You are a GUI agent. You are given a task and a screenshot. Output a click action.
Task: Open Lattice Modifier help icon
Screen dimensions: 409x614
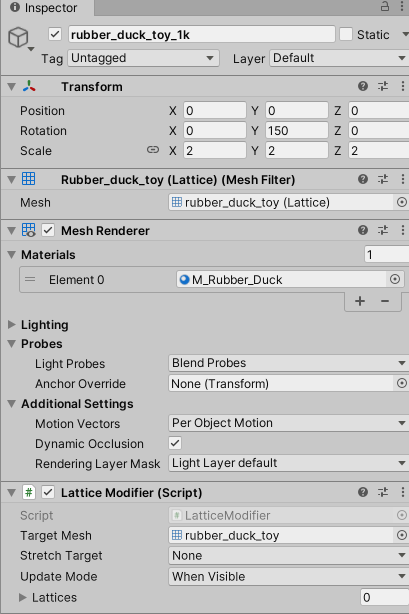(363, 492)
